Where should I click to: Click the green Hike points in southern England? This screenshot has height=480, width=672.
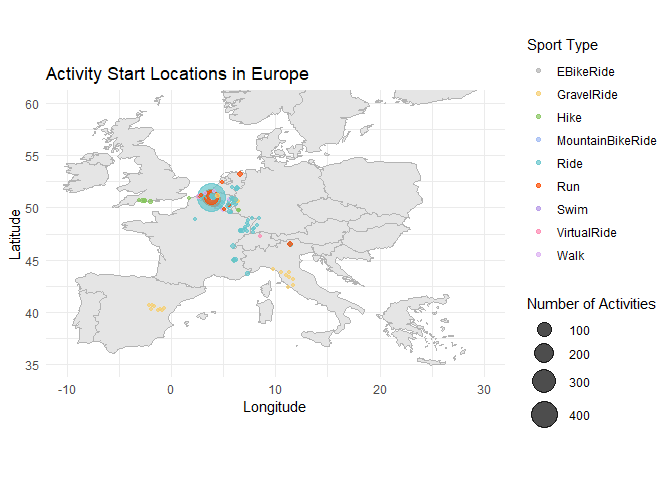click(144, 201)
